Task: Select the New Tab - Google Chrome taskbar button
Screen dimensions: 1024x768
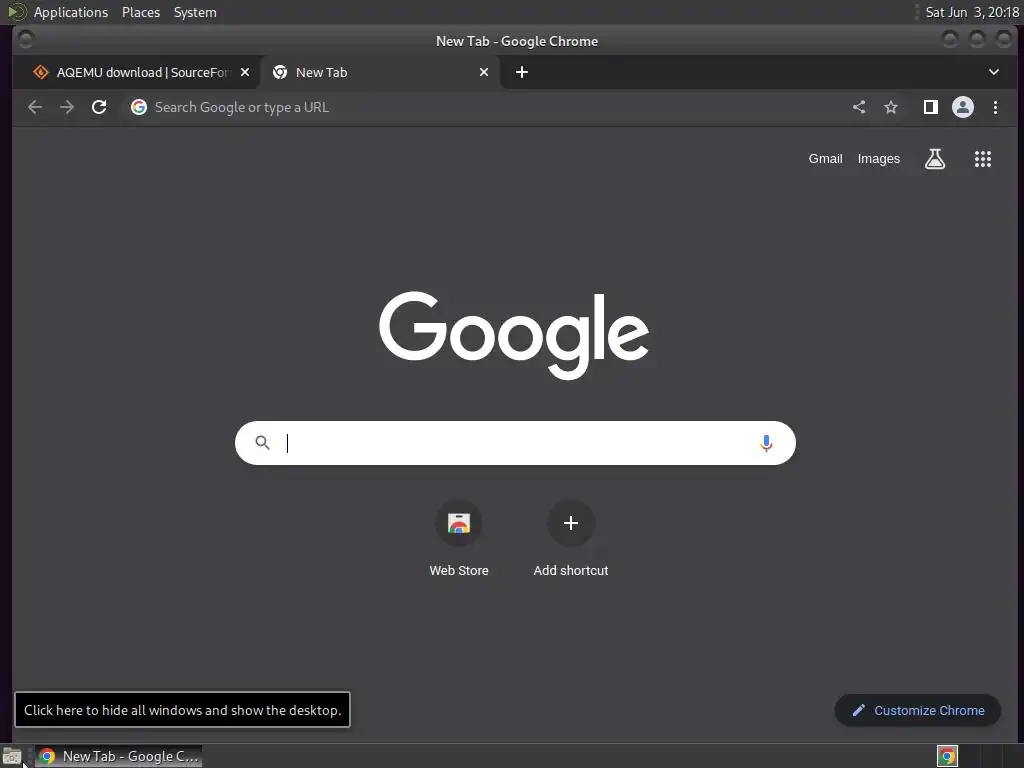Action: [118, 756]
